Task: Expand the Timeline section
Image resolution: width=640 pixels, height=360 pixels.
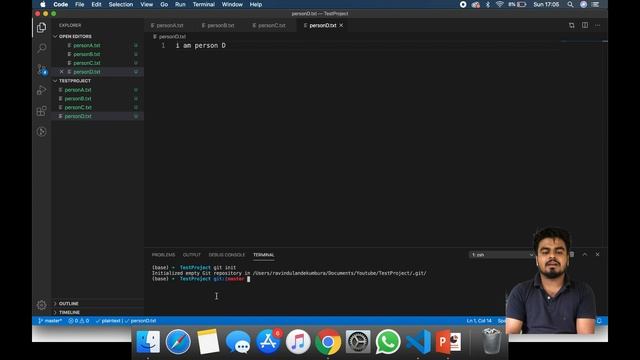Action: [69, 312]
